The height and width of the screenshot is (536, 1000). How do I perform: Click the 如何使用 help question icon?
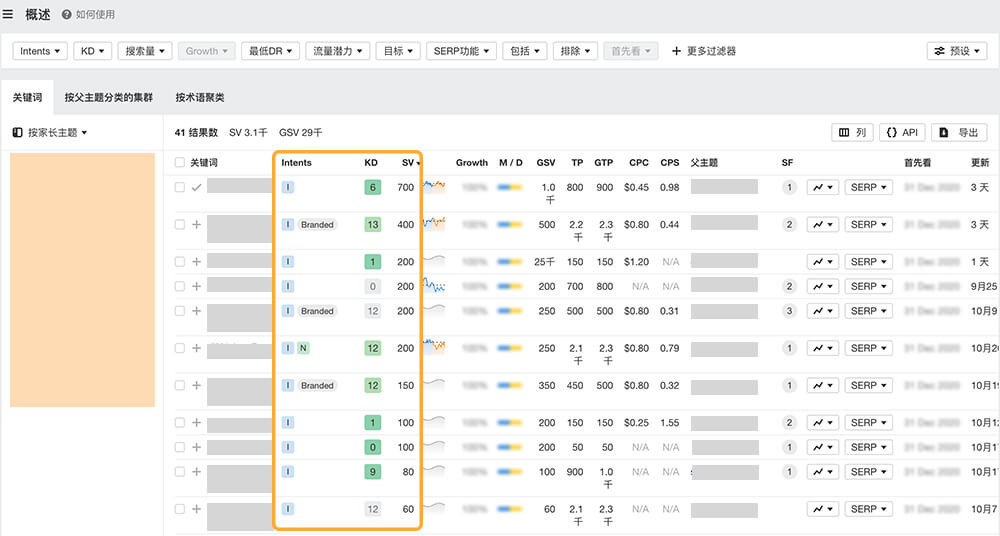pos(66,14)
